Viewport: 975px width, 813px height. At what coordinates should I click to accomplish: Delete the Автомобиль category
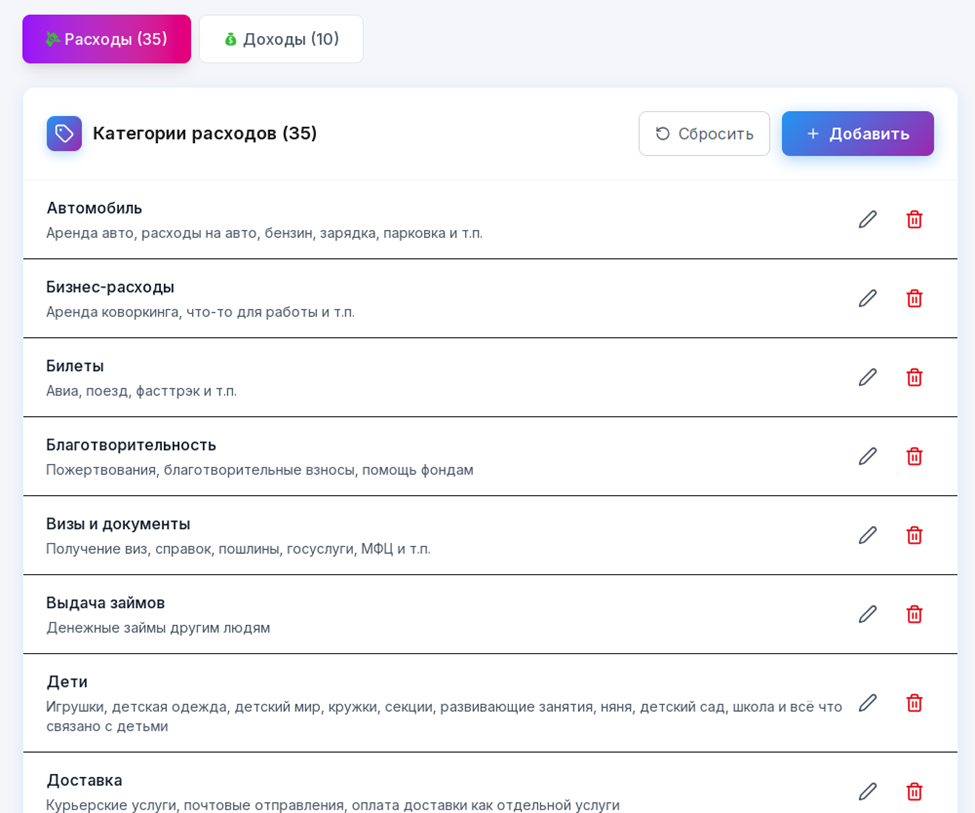(x=914, y=219)
